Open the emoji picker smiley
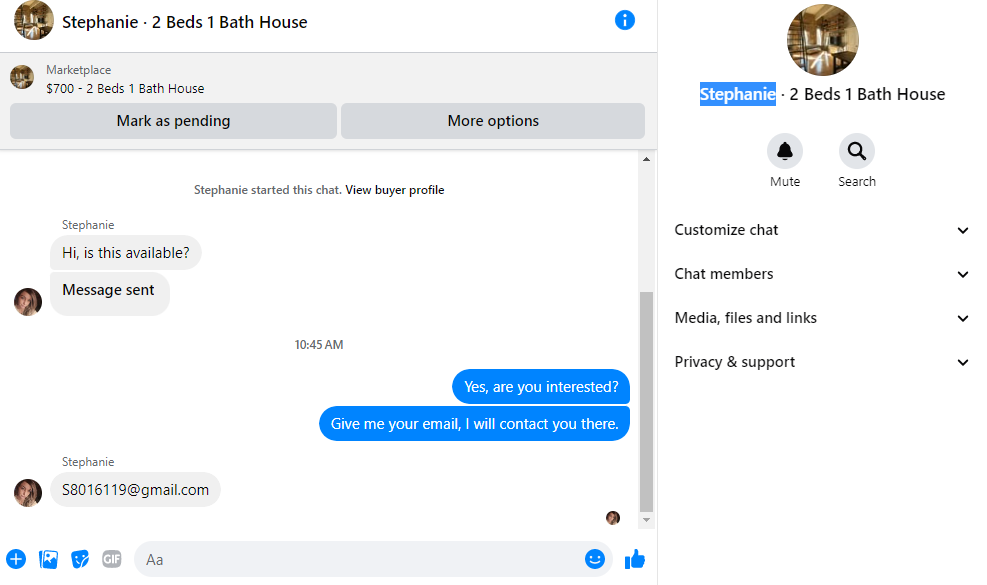987x585 pixels. [595, 559]
